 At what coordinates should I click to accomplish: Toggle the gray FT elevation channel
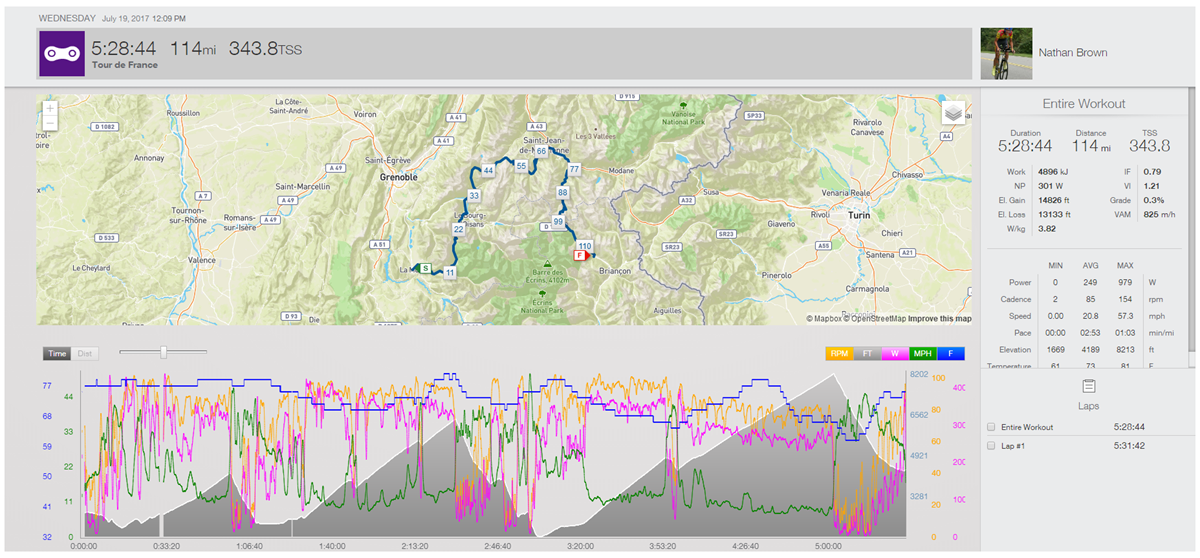867,353
